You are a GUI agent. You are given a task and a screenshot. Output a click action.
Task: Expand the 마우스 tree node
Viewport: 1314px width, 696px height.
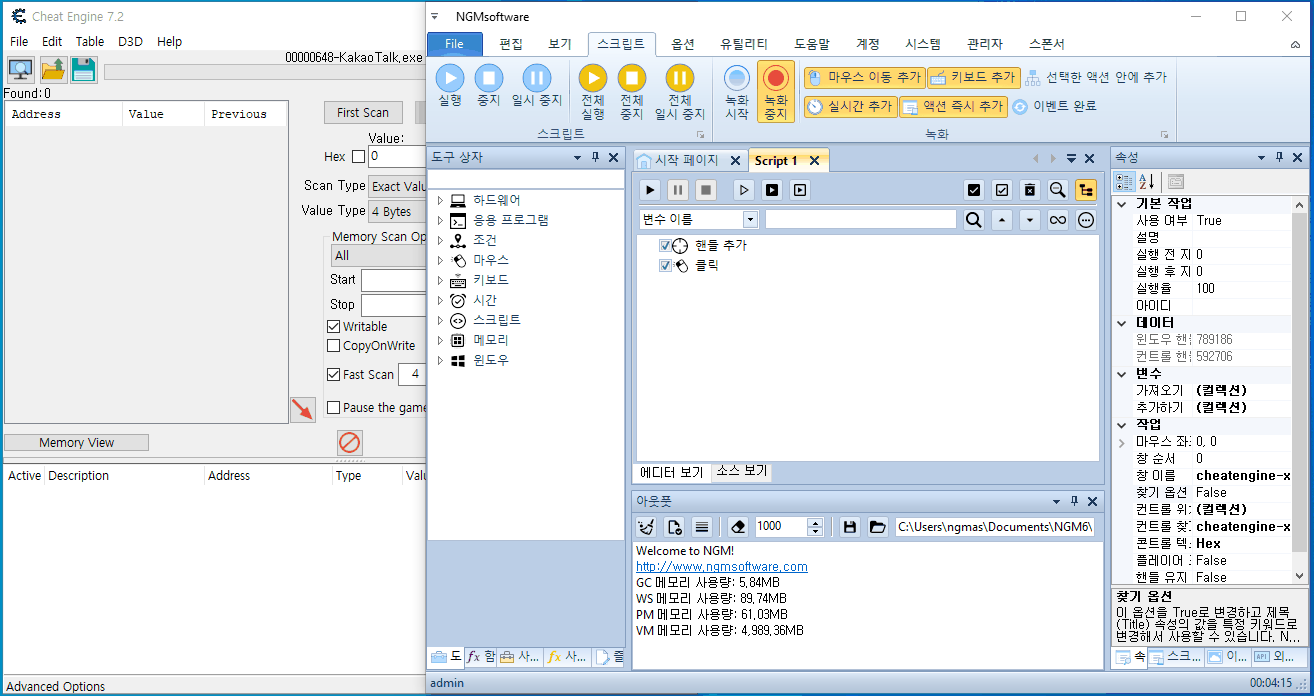(440, 260)
